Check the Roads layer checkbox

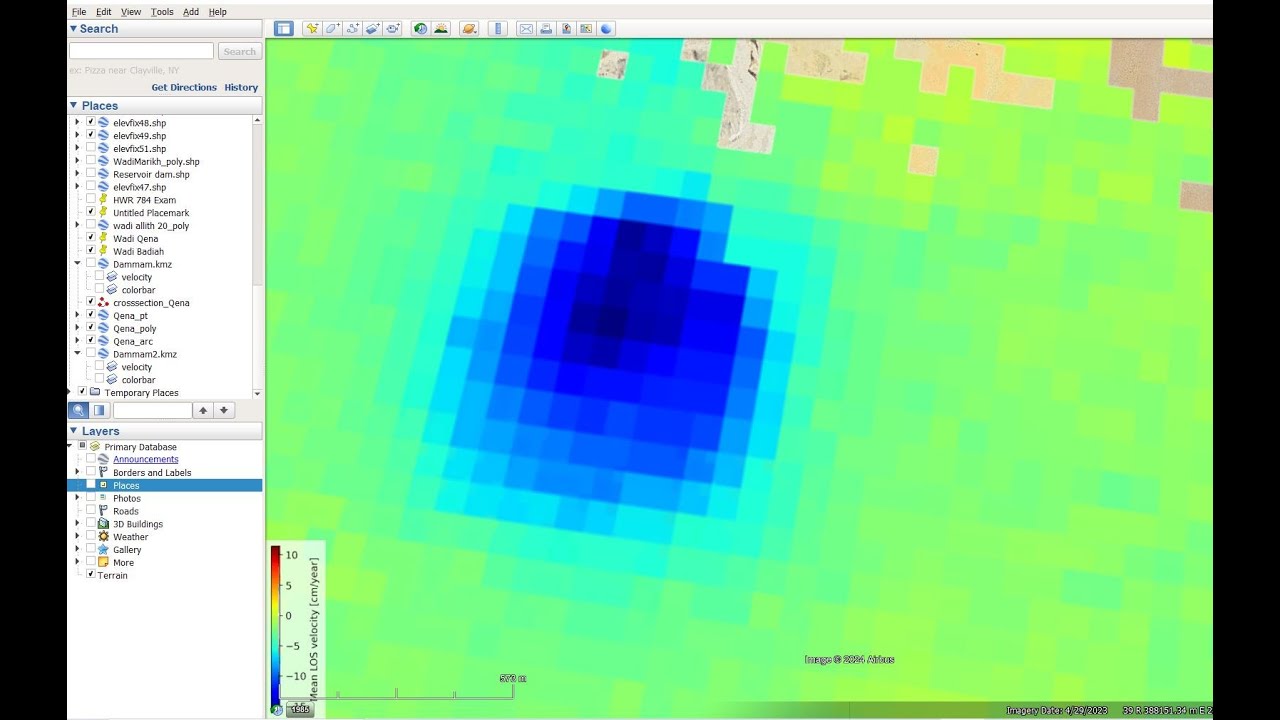(x=91, y=511)
